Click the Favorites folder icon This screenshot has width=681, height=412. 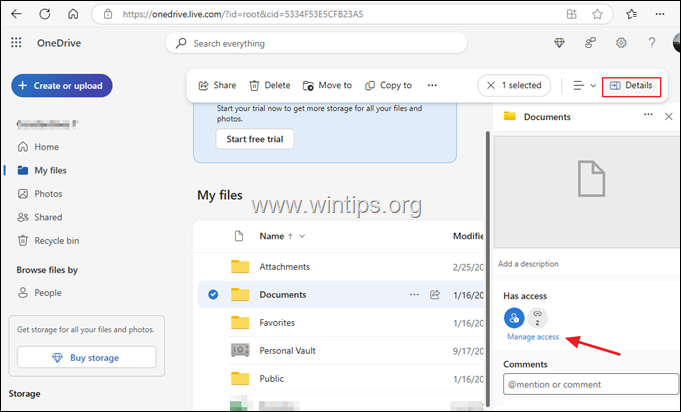coord(240,323)
